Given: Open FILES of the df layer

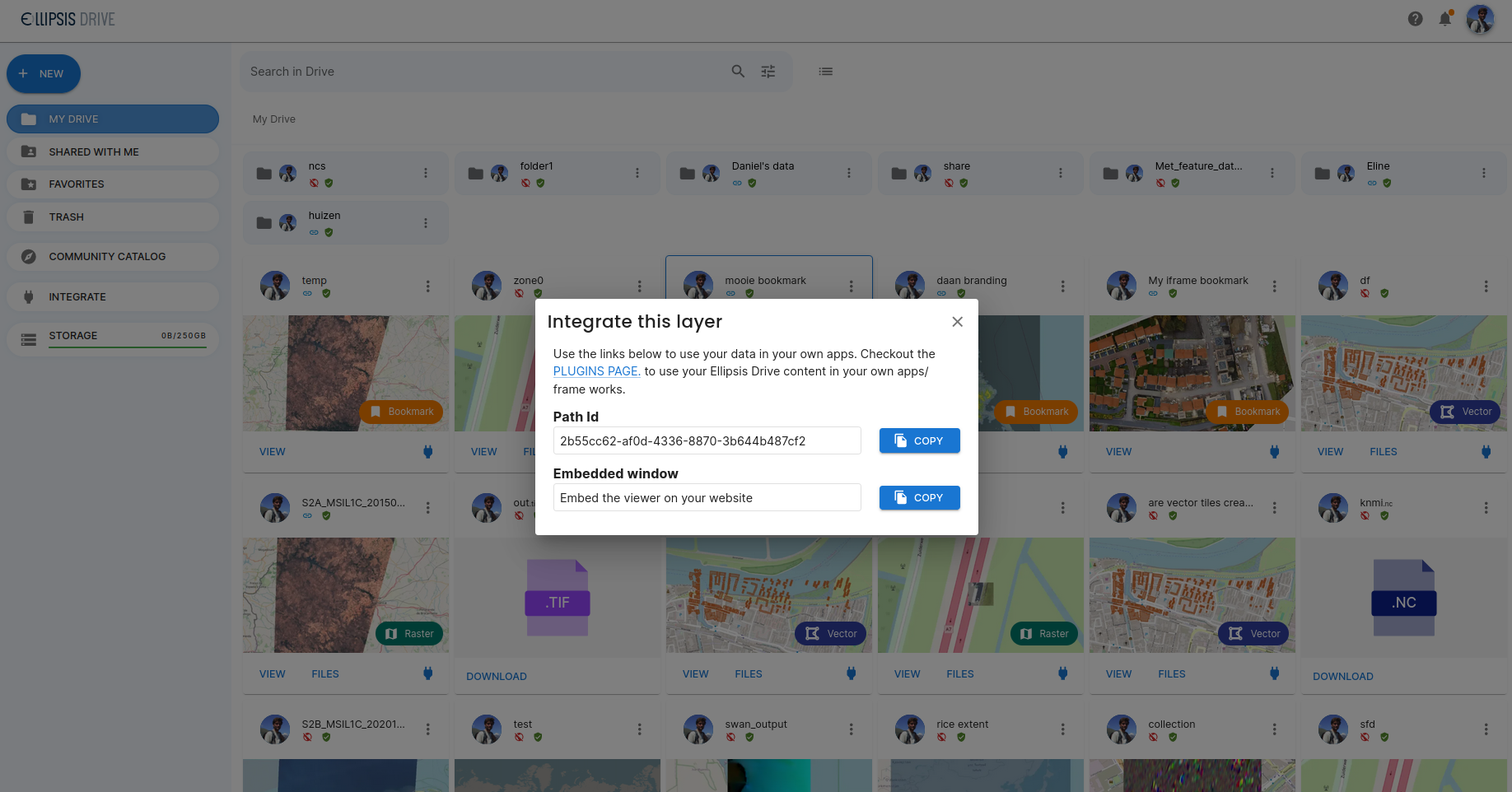Looking at the screenshot, I should 1384,452.
